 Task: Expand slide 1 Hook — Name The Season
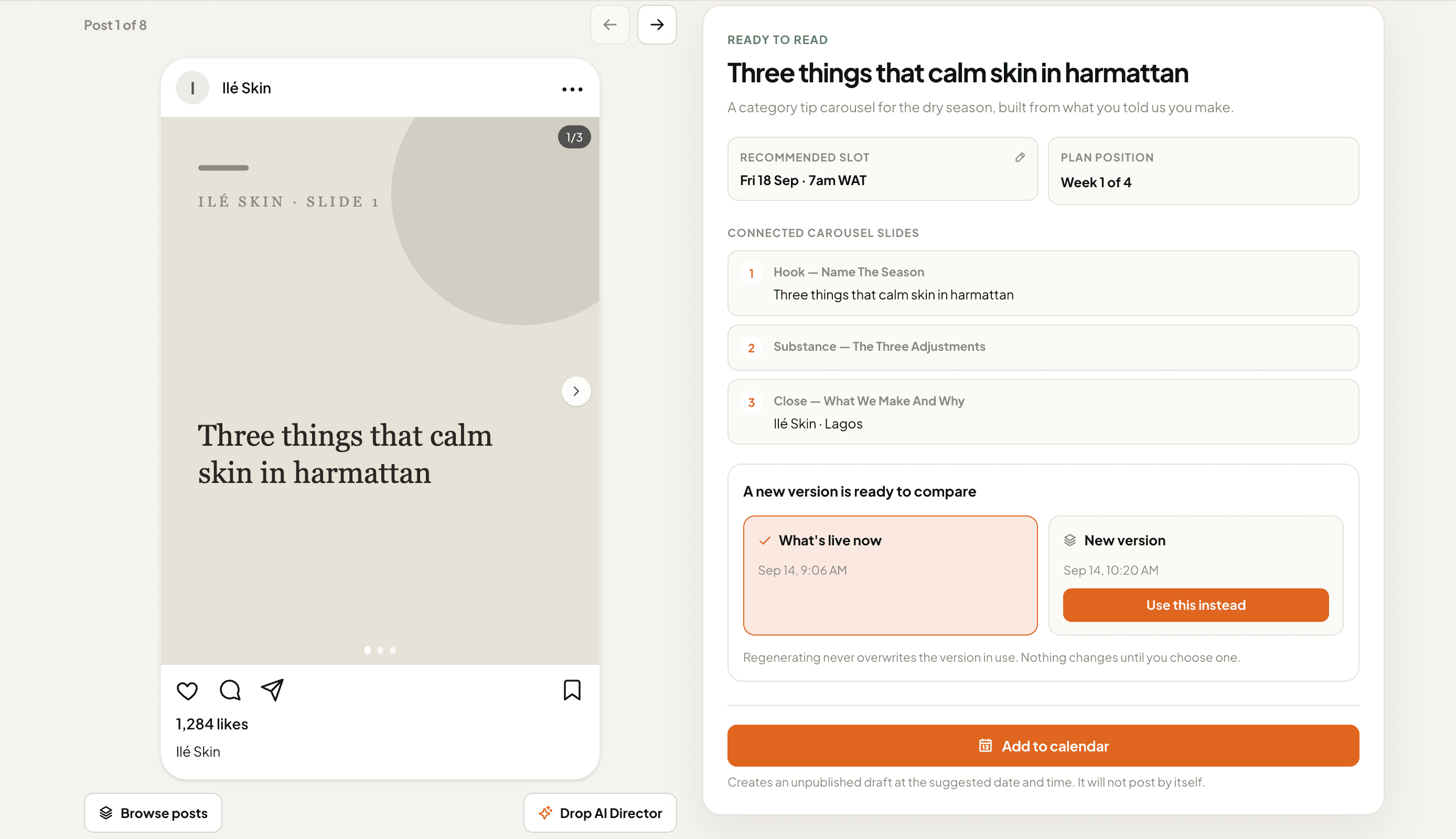point(1043,283)
